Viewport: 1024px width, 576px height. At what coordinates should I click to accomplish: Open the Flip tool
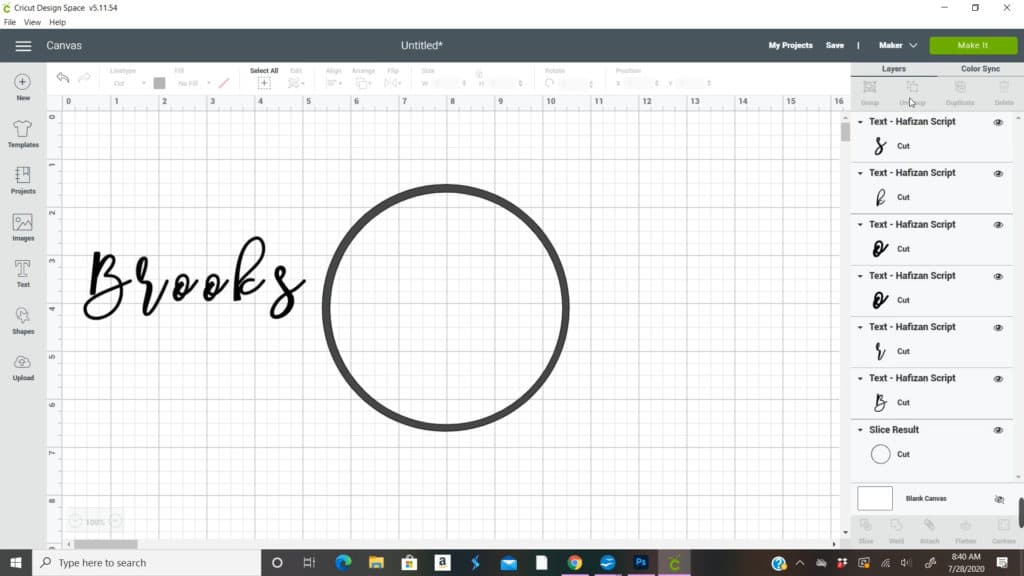coord(393,83)
